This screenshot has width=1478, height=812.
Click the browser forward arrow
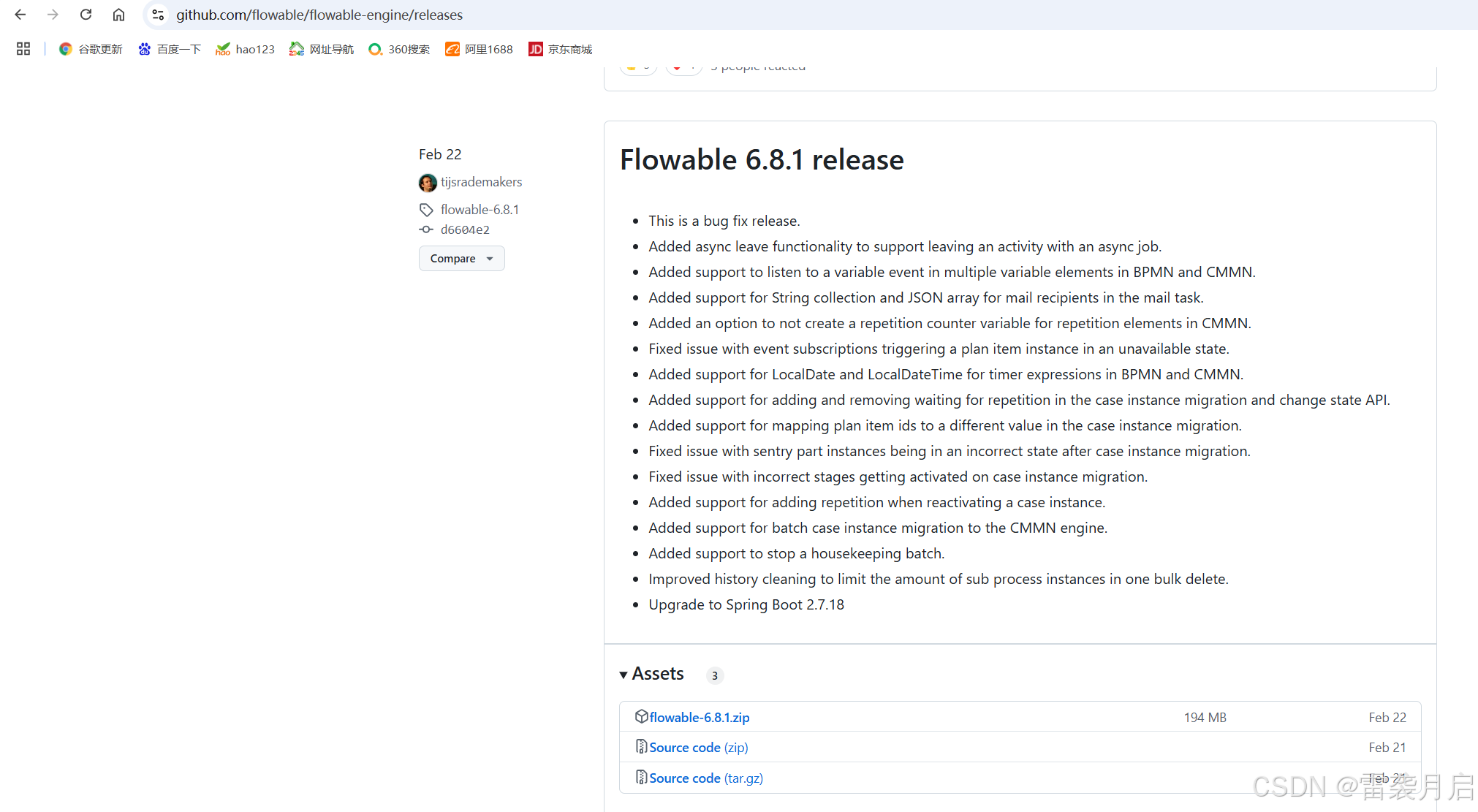click(53, 15)
